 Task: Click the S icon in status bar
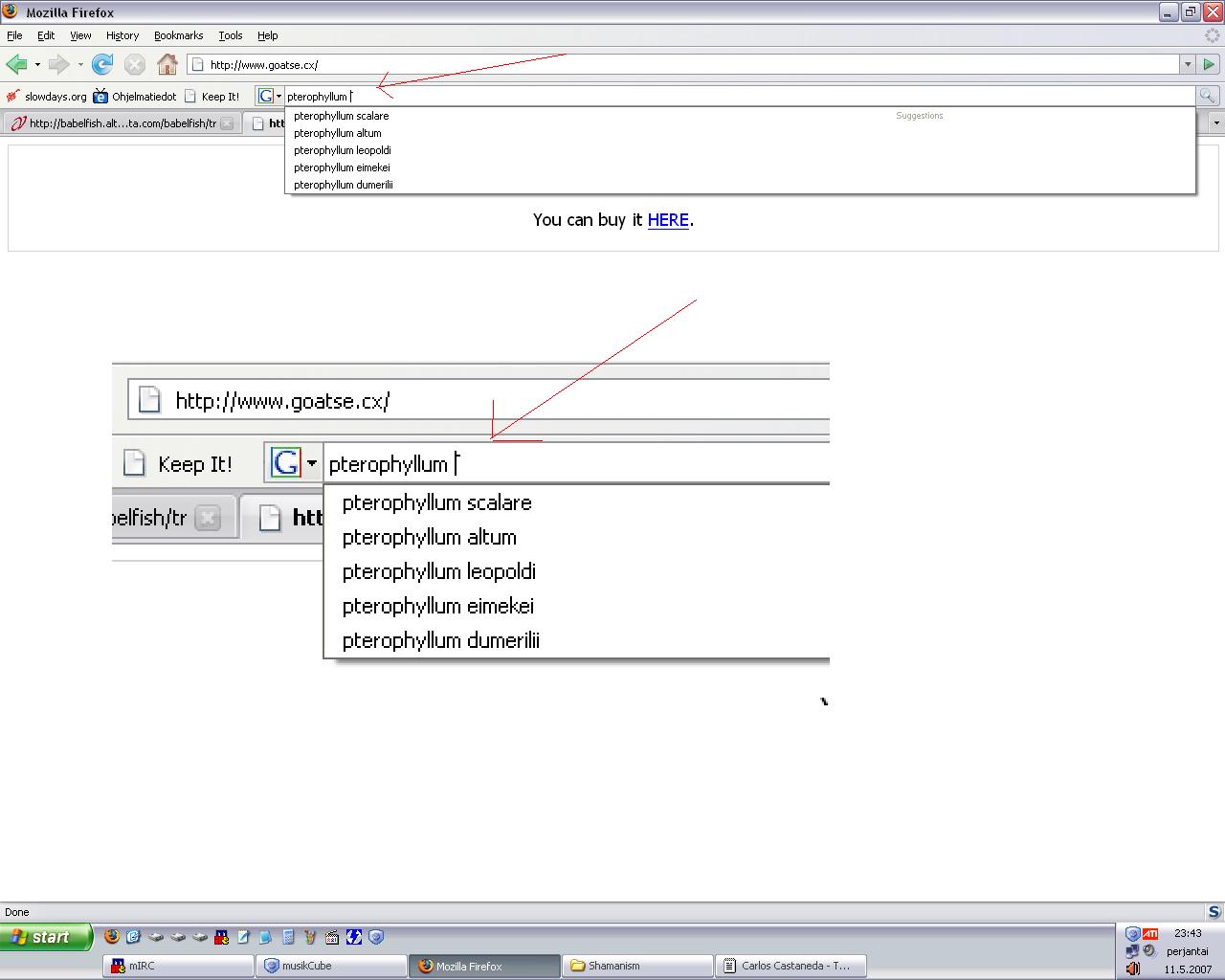pos(1214,912)
